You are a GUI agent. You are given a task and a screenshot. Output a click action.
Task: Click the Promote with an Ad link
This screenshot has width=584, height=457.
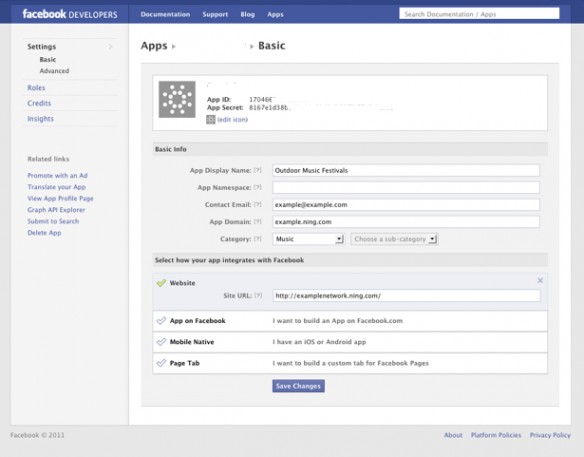pyautogui.click(x=57, y=175)
